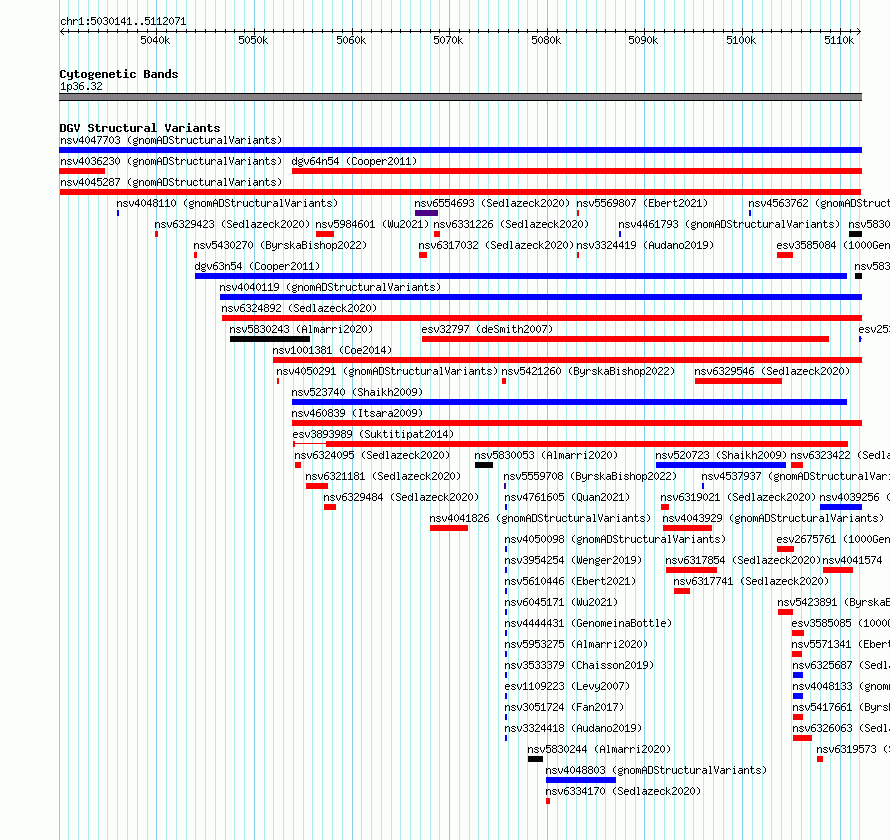Select nsv3324418 Audano2019 label

click(x=573, y=728)
